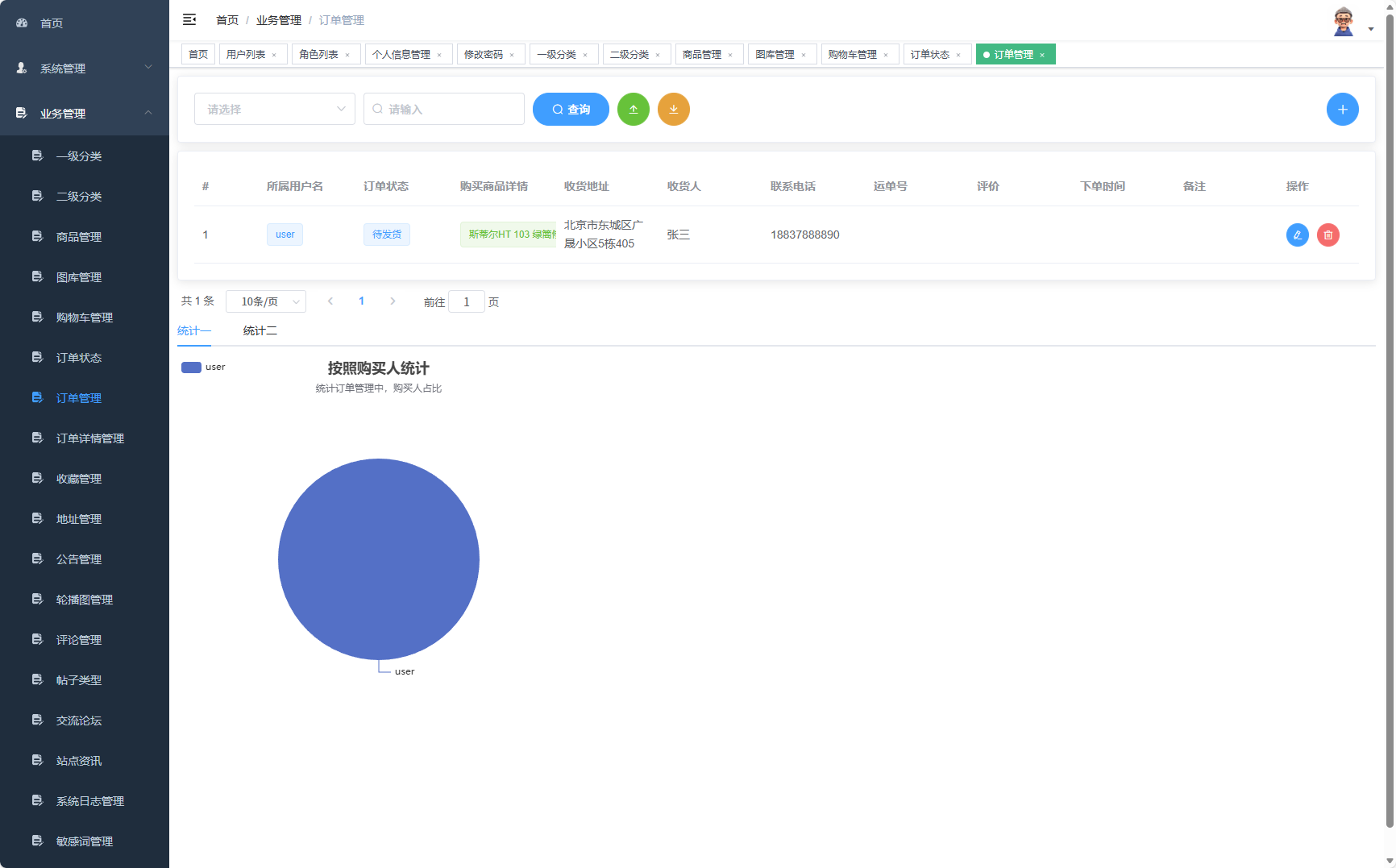
Task: Open the 请选择 dropdown filter
Action: pyautogui.click(x=274, y=110)
